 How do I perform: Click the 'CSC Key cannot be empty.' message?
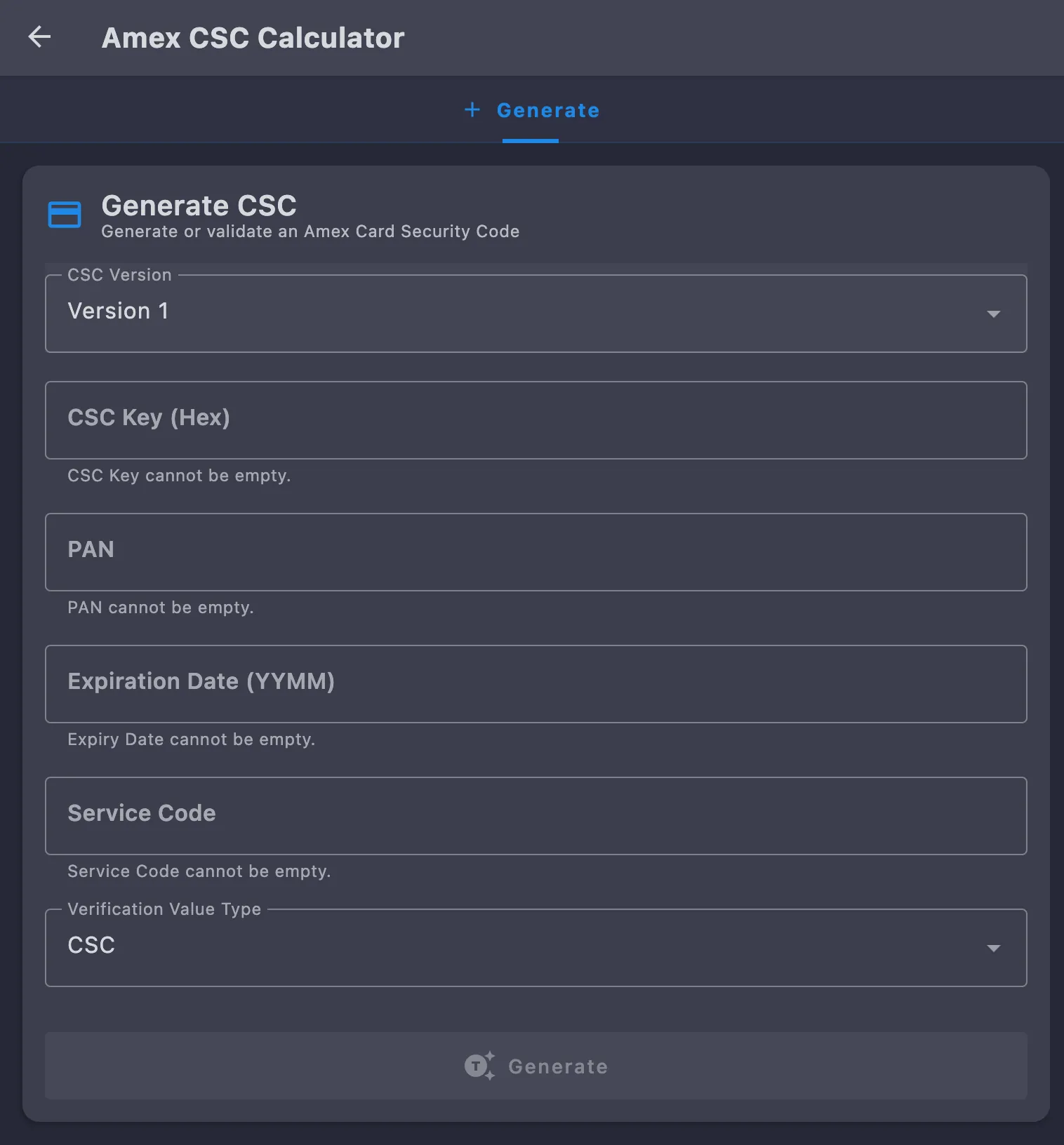tap(179, 476)
